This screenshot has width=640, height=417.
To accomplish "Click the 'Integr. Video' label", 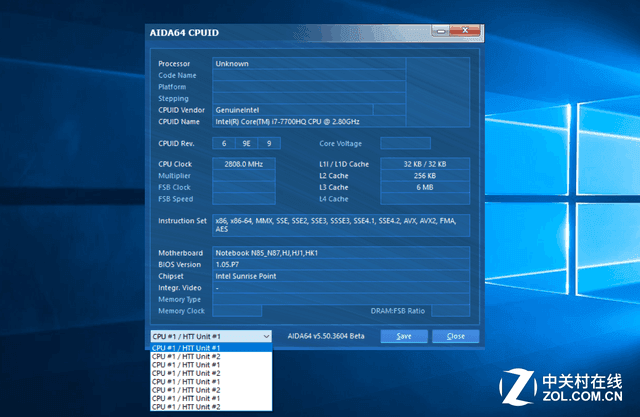I will pos(180,288).
